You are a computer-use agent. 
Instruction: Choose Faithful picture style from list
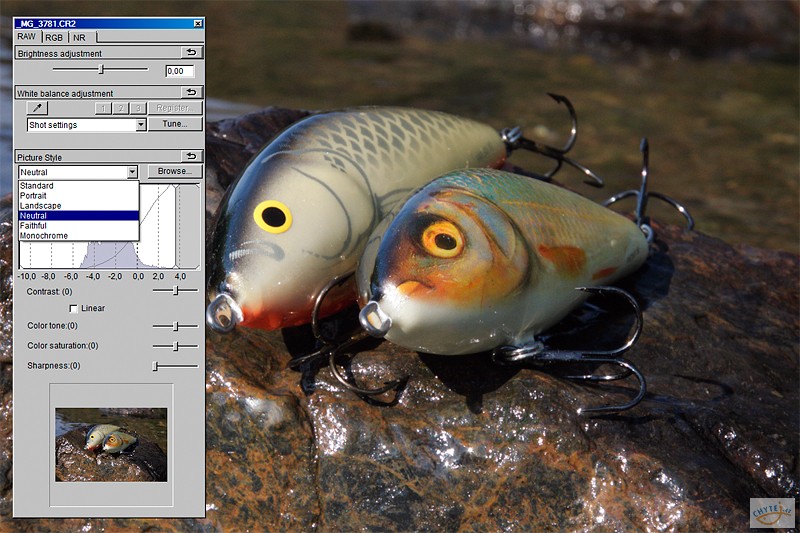click(x=79, y=225)
